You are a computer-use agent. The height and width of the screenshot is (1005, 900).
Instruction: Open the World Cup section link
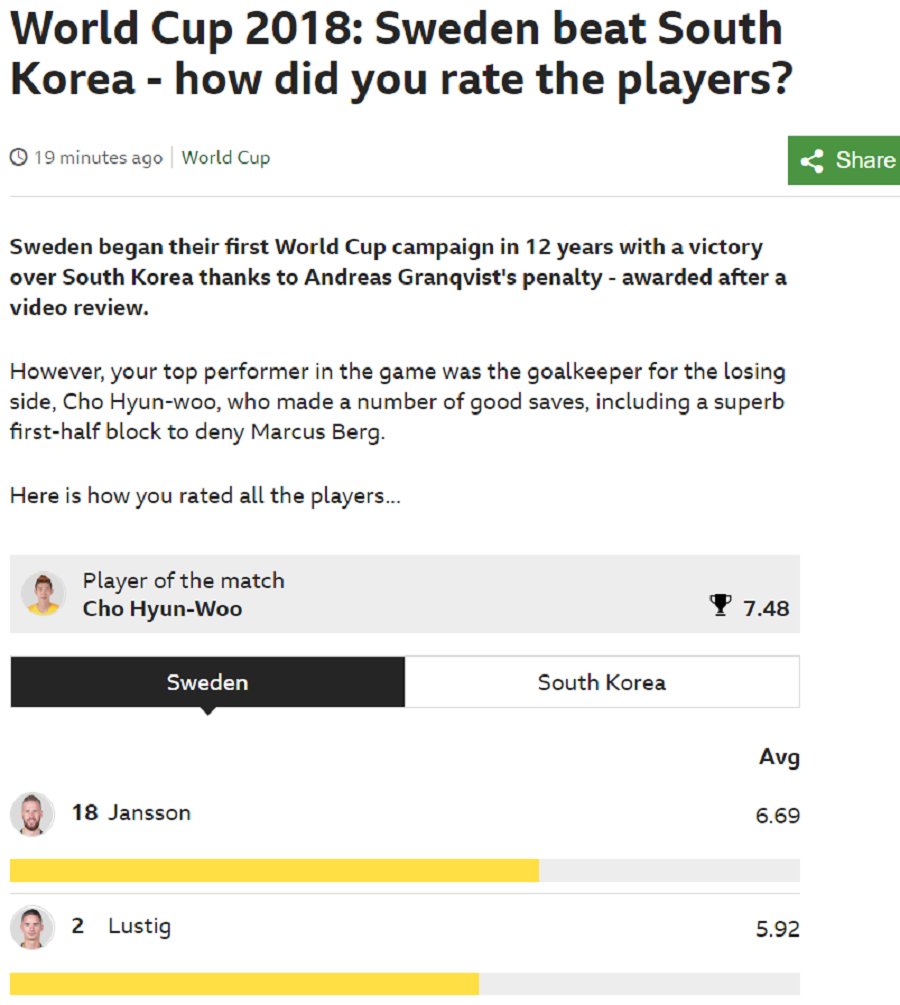click(226, 158)
